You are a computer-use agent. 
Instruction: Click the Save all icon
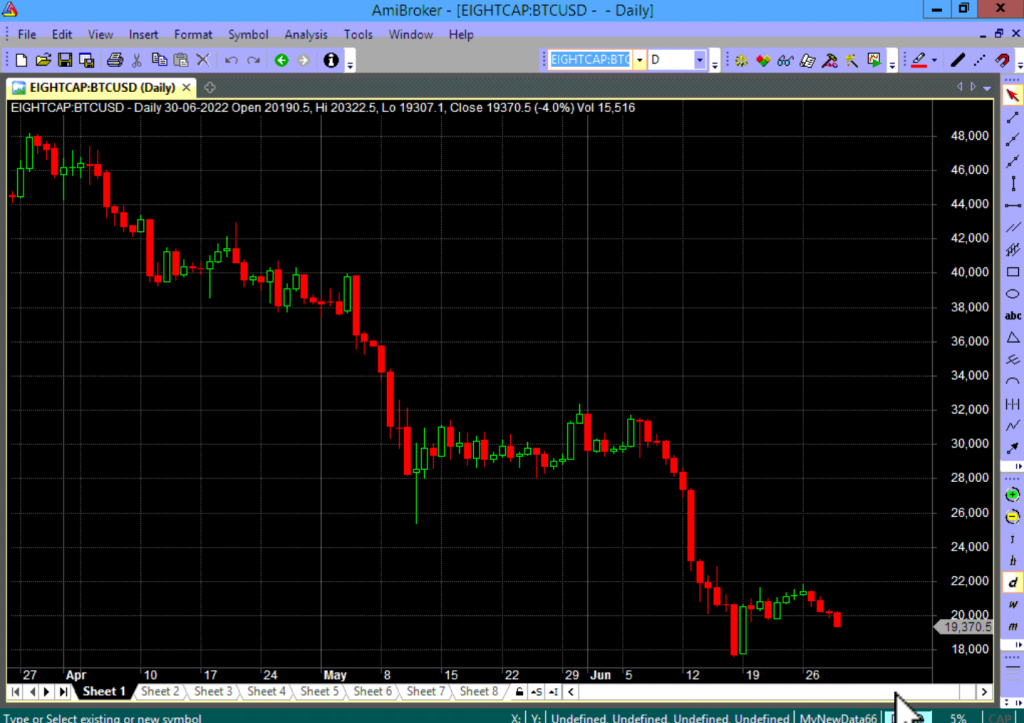tap(86, 60)
